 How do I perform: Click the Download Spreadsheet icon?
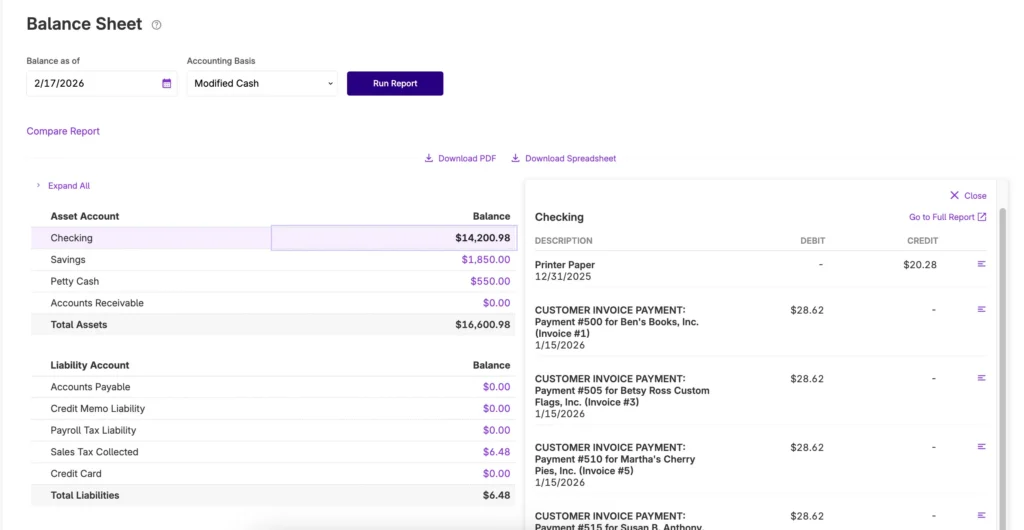(516, 158)
